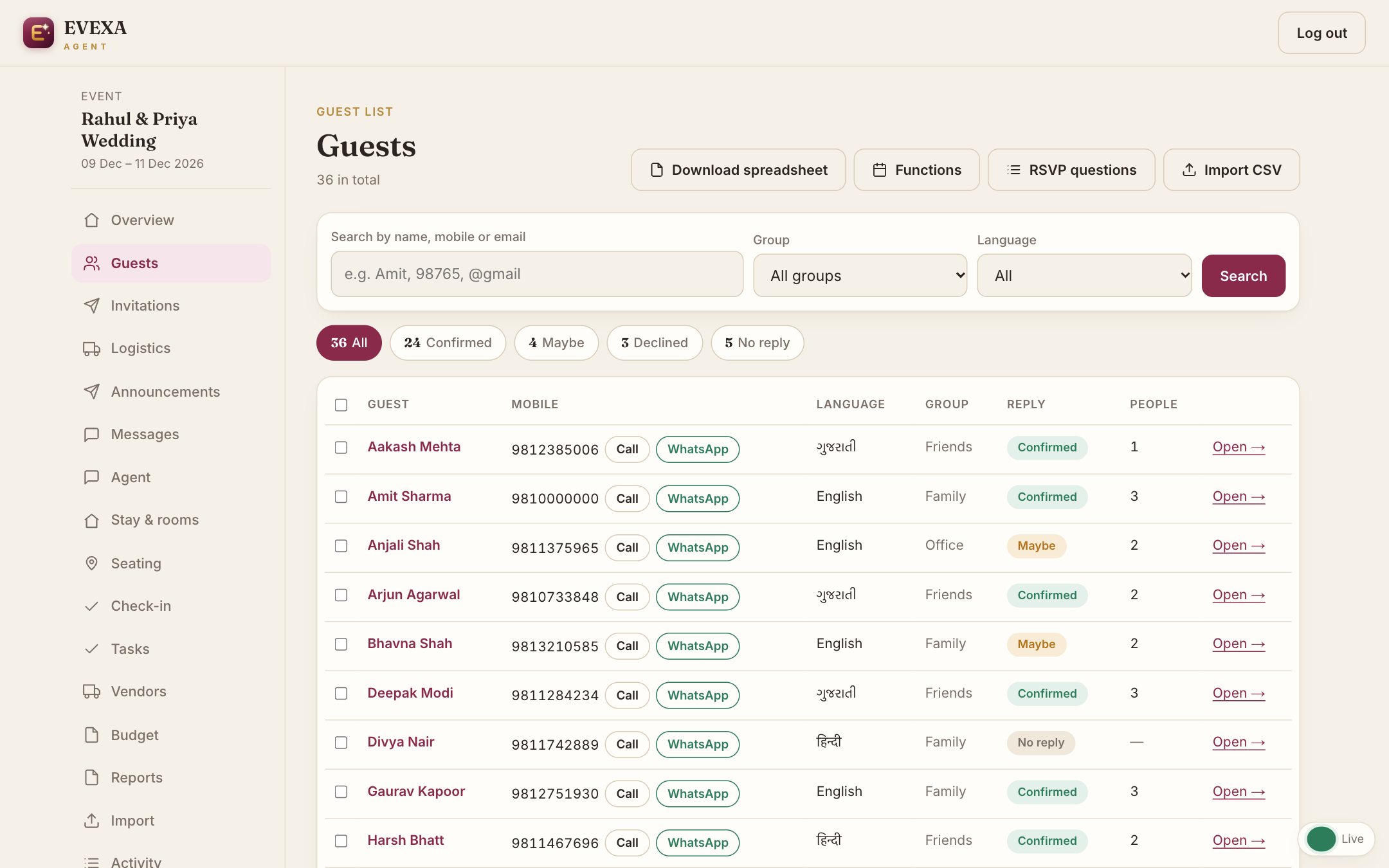The height and width of the screenshot is (868, 1389).
Task: Go to Invitations in sidebar
Action: click(x=171, y=305)
